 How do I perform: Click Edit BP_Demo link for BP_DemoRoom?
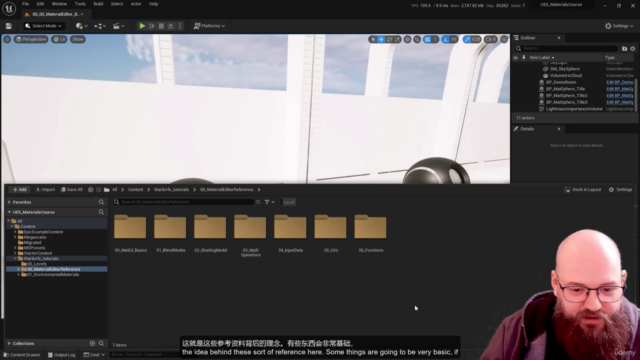[x=620, y=82]
